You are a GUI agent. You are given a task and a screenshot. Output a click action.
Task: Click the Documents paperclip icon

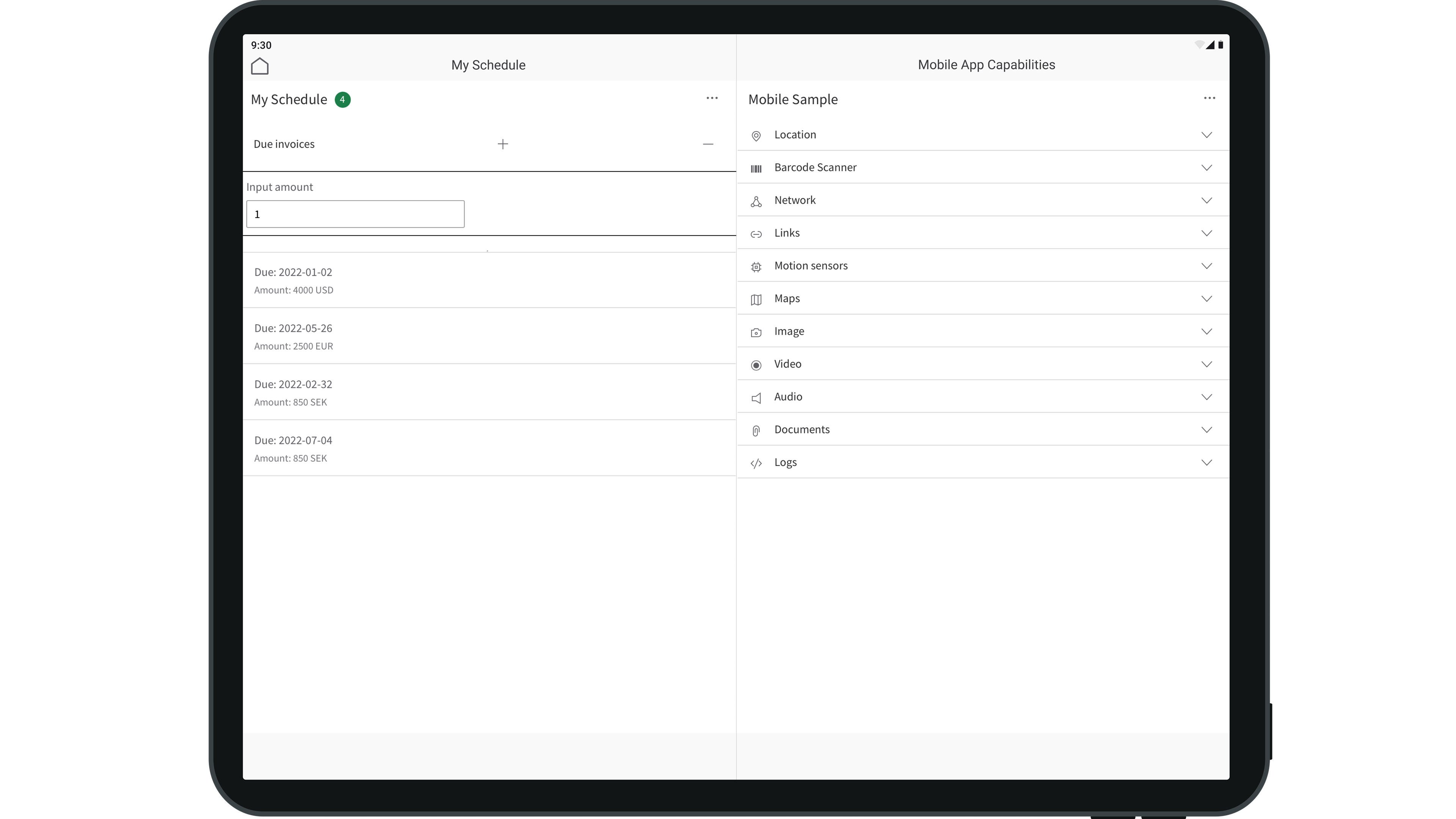click(756, 431)
